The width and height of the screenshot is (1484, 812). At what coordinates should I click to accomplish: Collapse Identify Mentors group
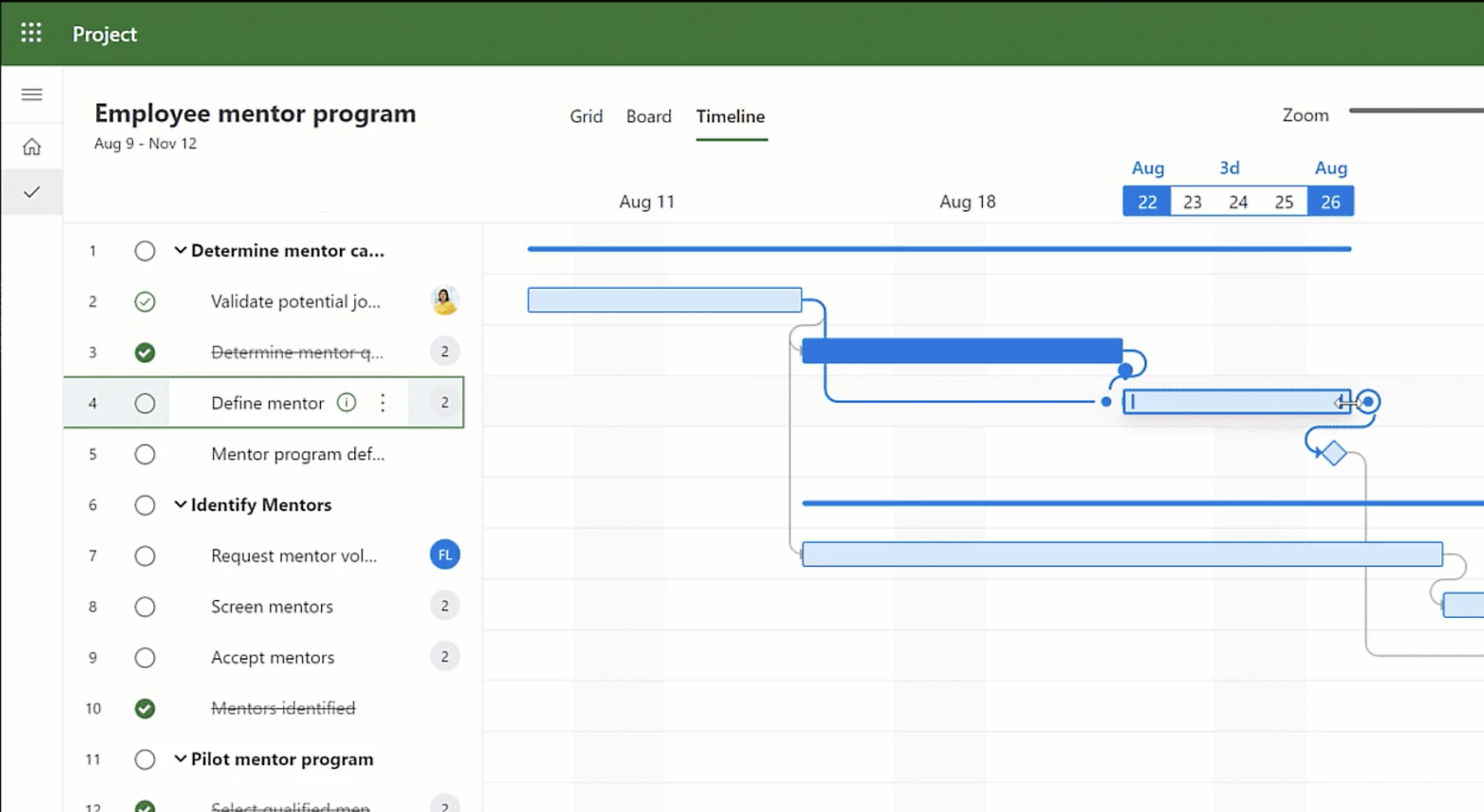180,504
